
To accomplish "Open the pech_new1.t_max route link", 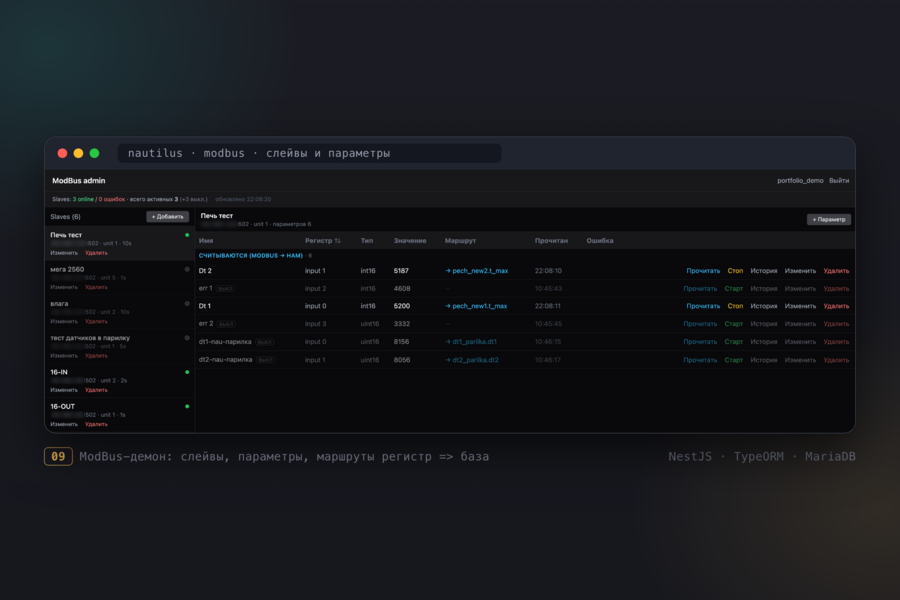I will pyautogui.click(x=476, y=306).
